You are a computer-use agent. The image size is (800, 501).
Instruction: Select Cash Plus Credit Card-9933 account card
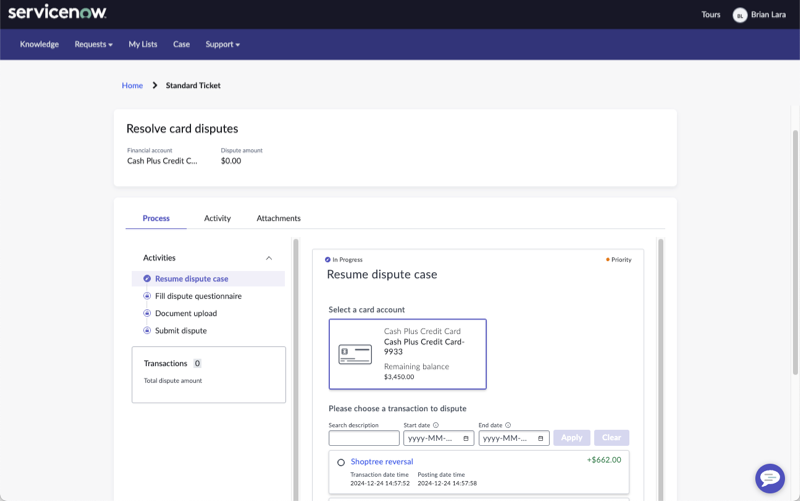[x=408, y=354]
